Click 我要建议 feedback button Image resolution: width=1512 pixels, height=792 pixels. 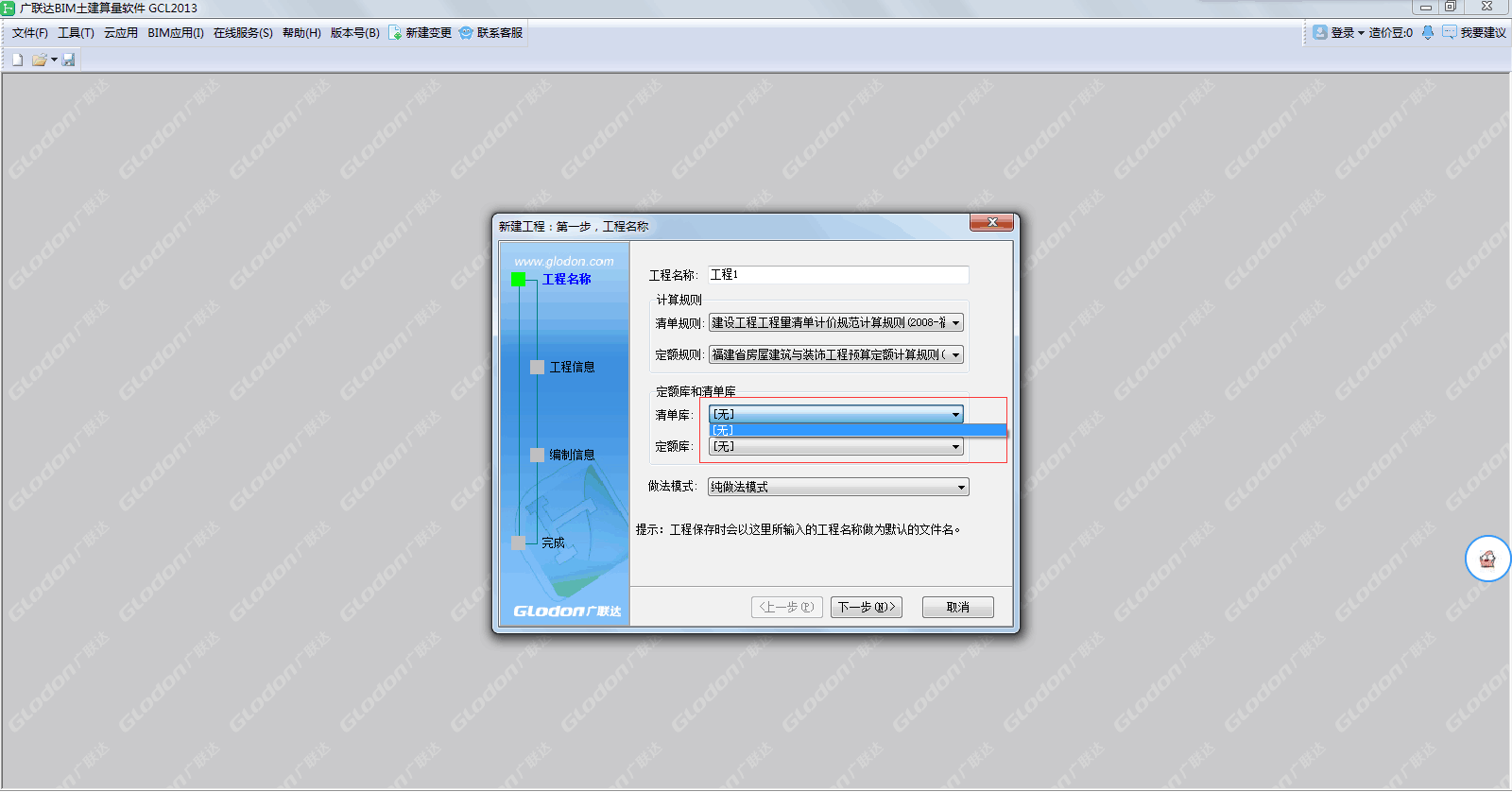click(x=1474, y=33)
